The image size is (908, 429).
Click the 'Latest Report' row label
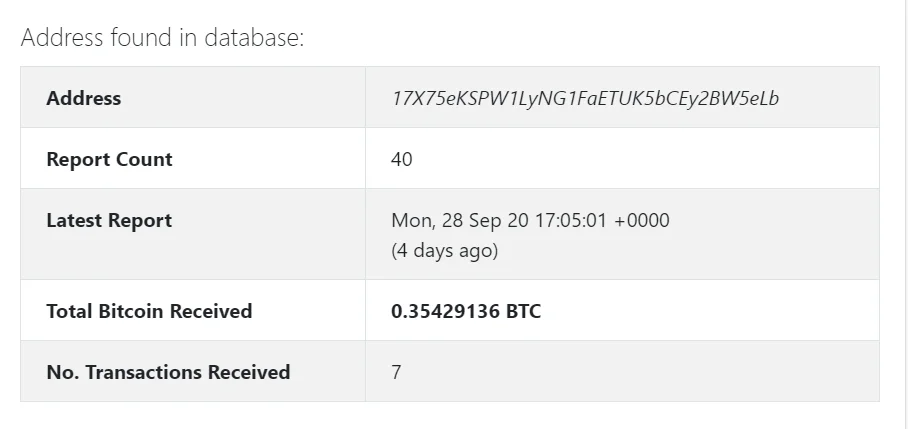point(109,220)
